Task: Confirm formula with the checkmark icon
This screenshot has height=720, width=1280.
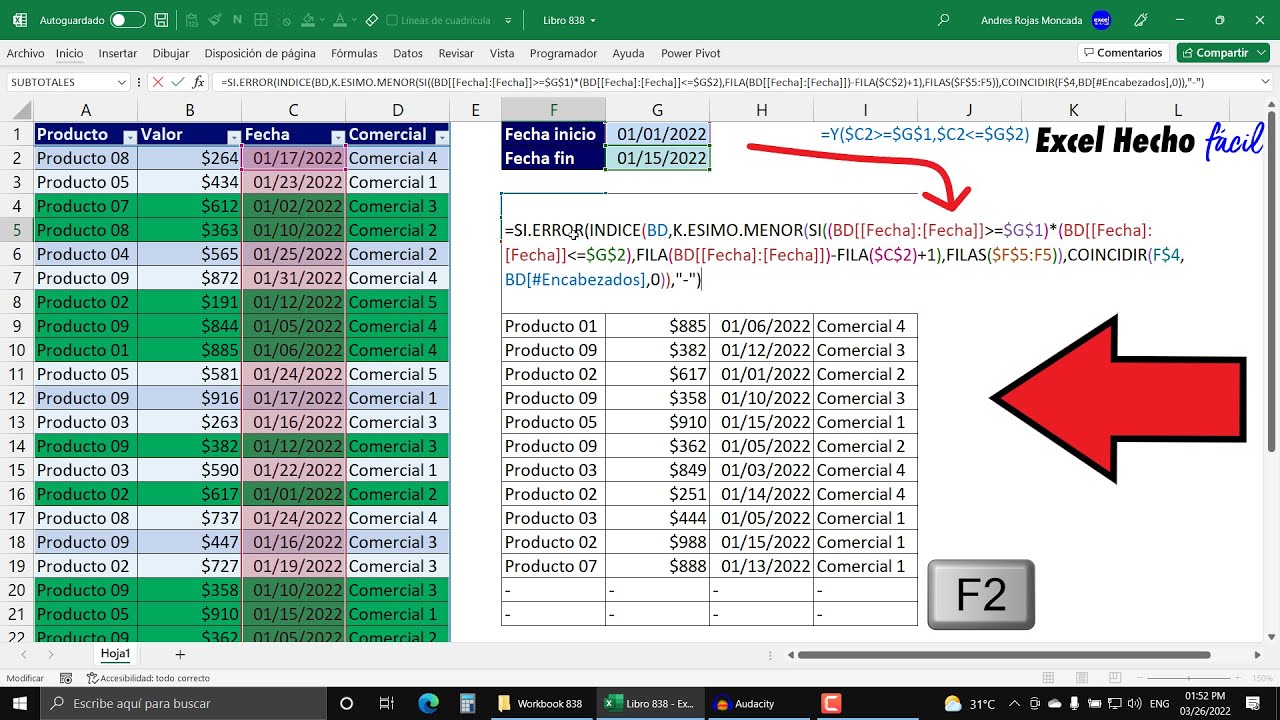Action: point(178,82)
